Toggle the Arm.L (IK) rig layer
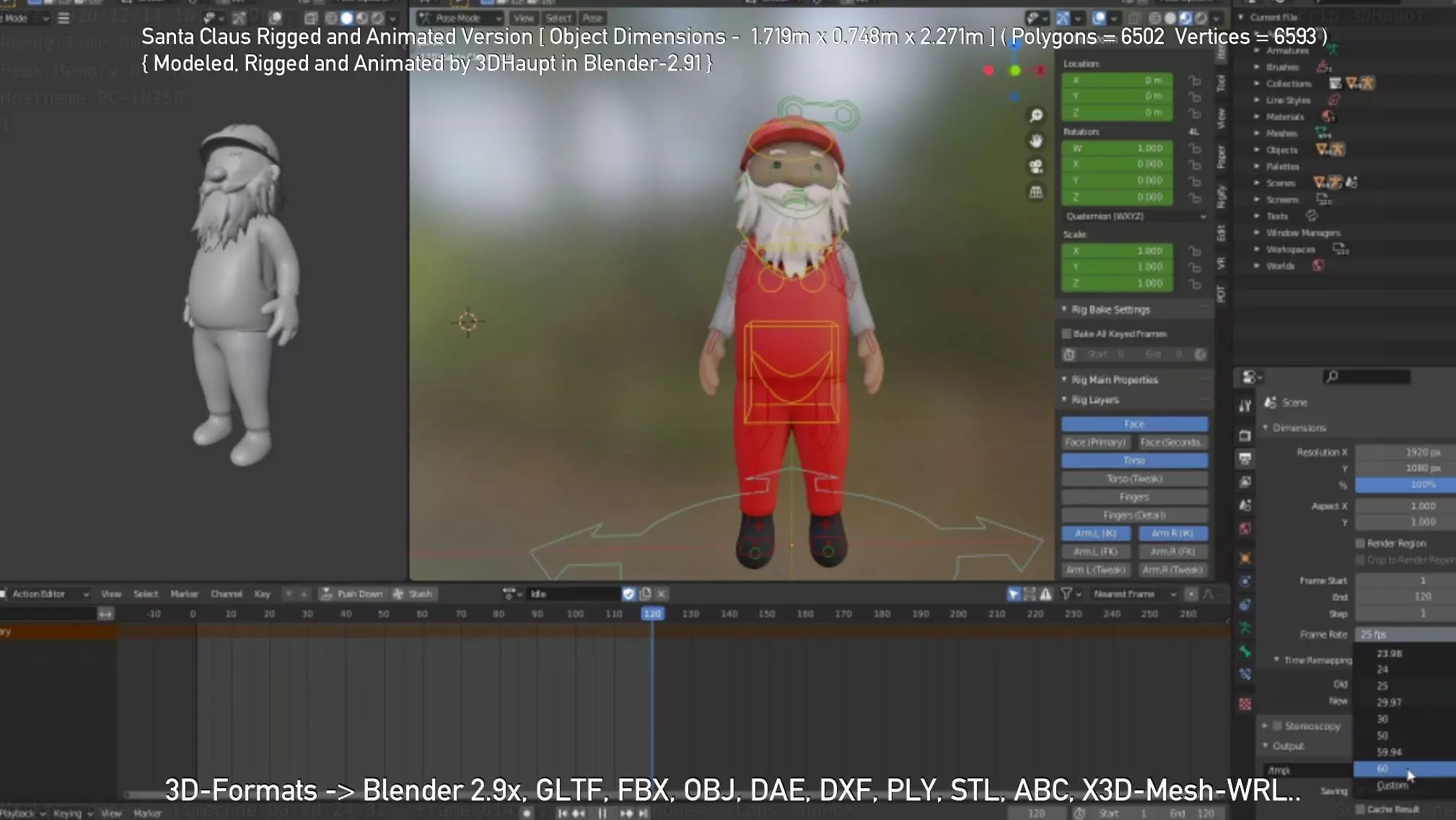1456x820 pixels. (x=1095, y=533)
